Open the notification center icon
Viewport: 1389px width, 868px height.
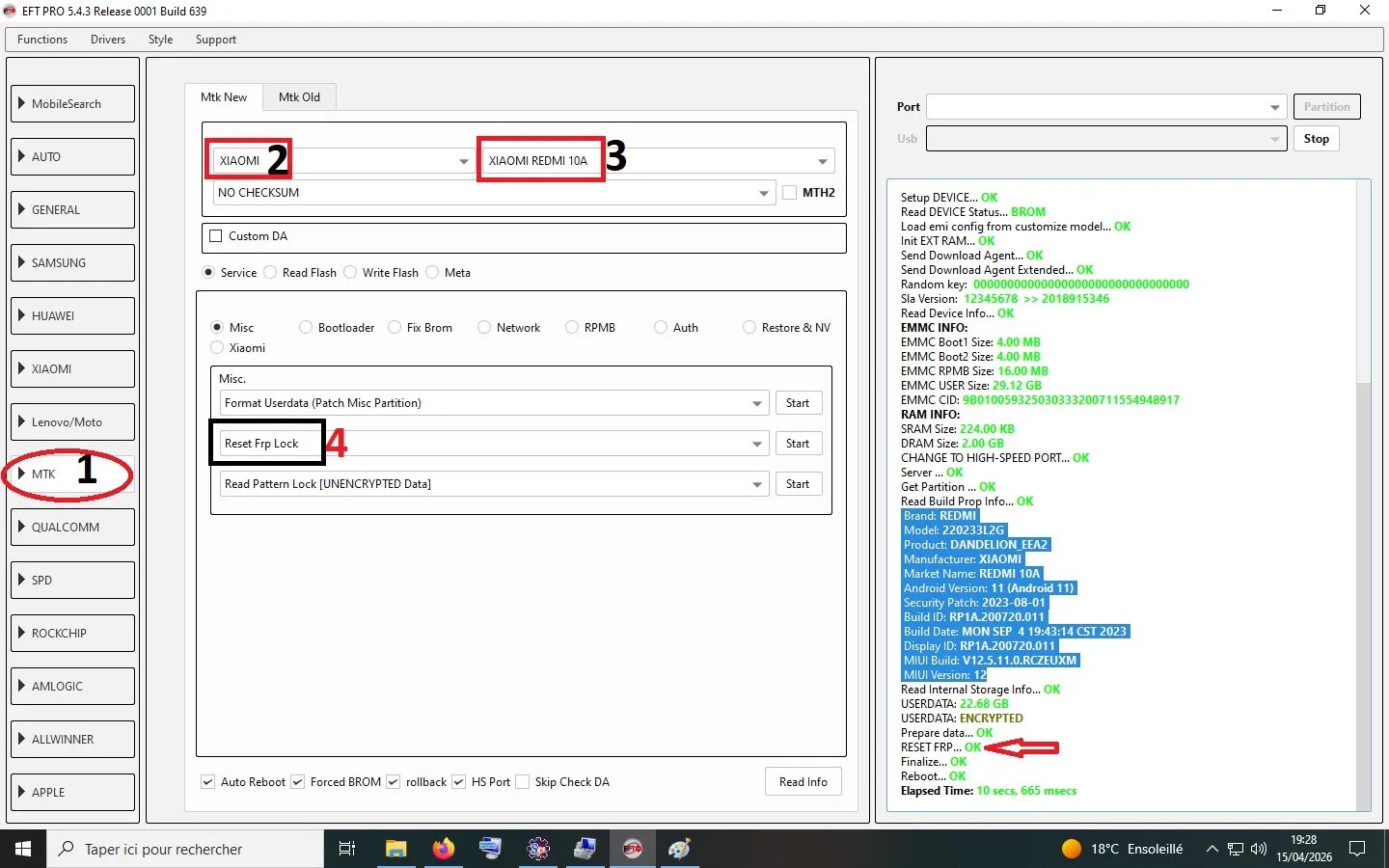pos(1357,849)
